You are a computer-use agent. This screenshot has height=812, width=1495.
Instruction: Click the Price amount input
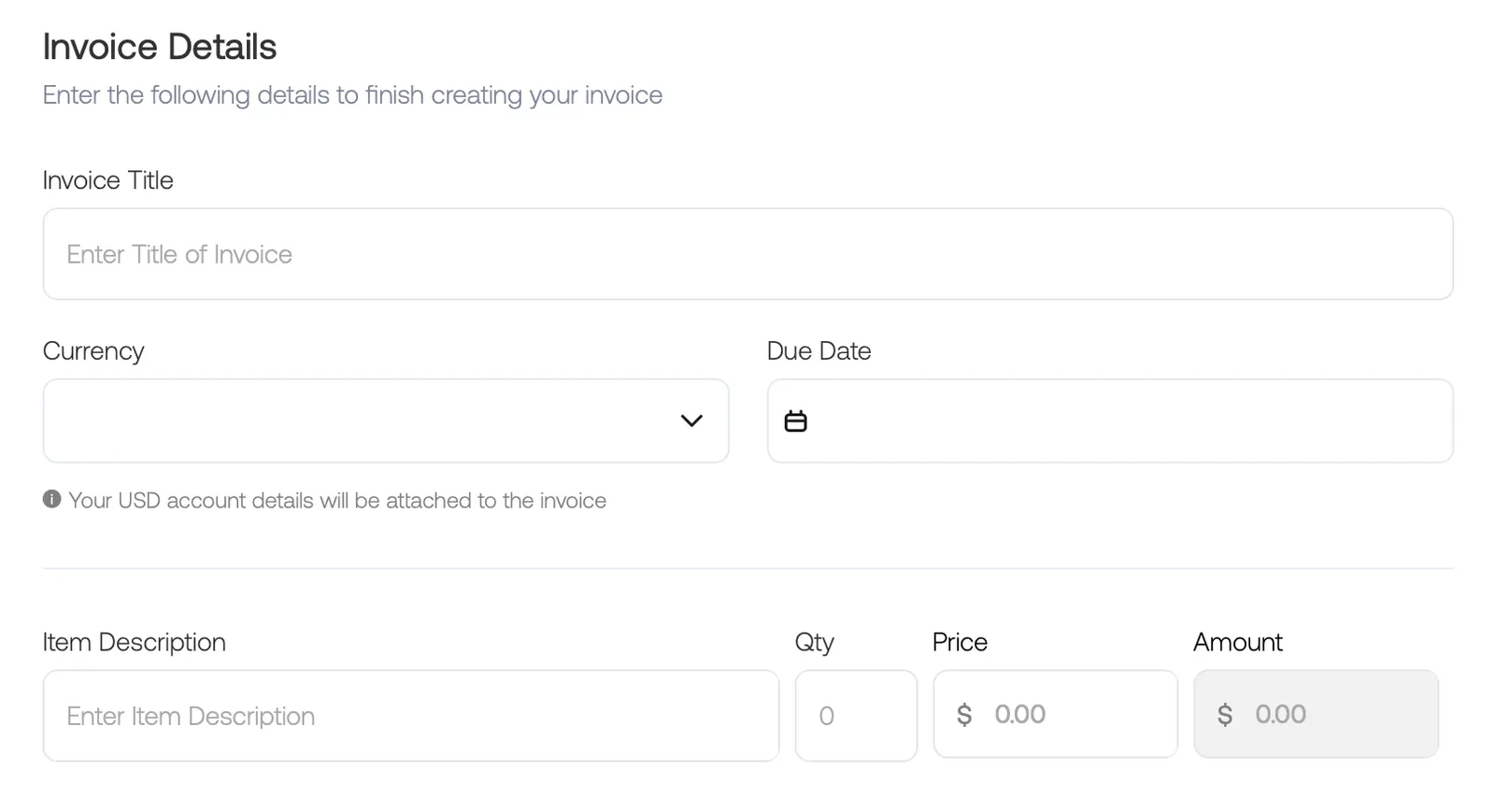pos(1055,714)
